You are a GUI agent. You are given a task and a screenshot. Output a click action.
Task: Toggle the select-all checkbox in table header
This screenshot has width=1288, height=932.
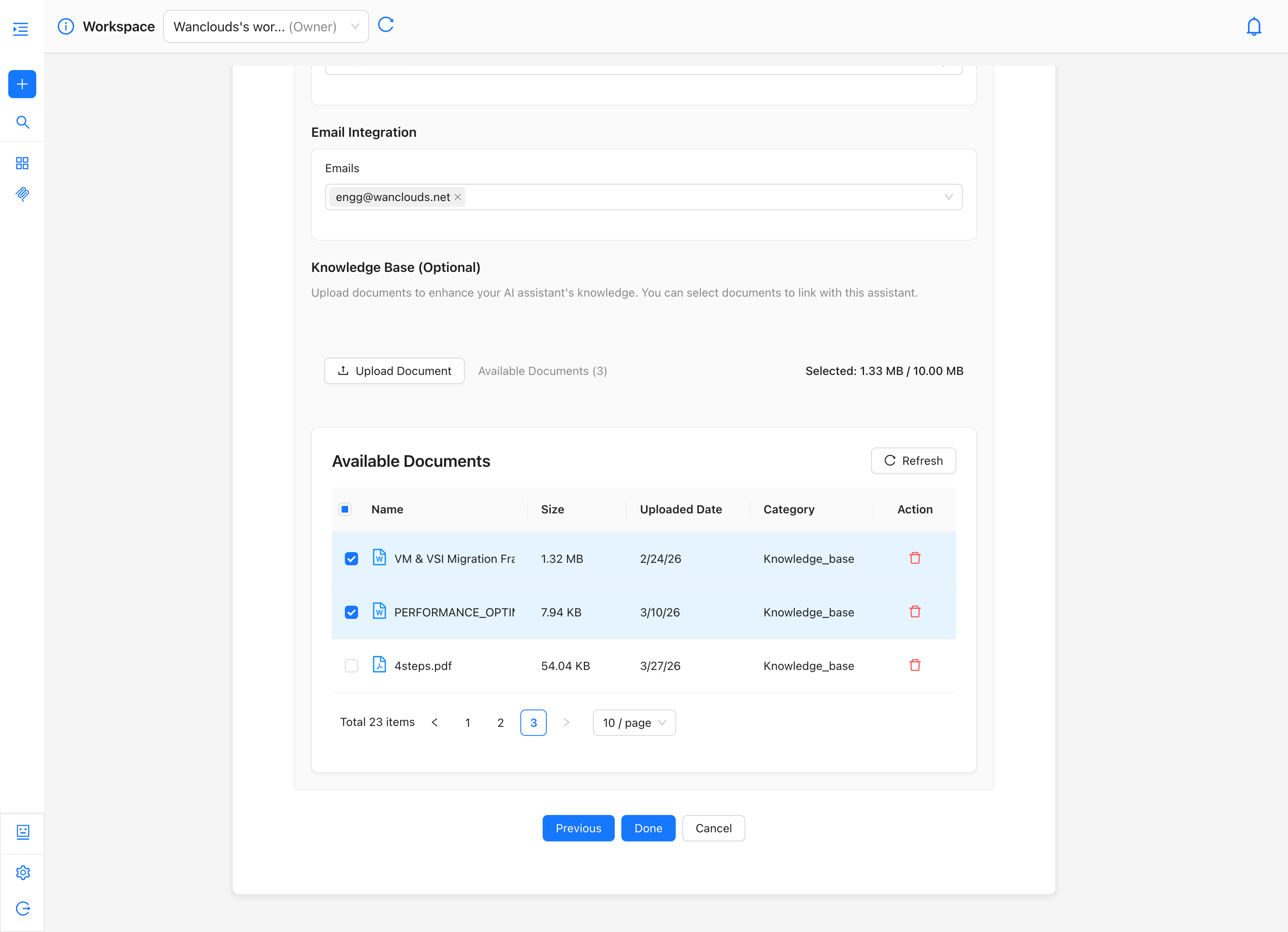click(x=345, y=509)
